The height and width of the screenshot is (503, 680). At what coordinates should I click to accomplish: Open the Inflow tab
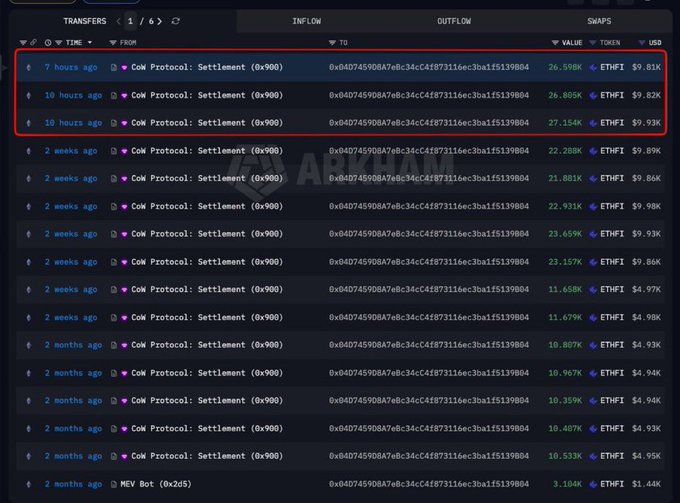[307, 21]
